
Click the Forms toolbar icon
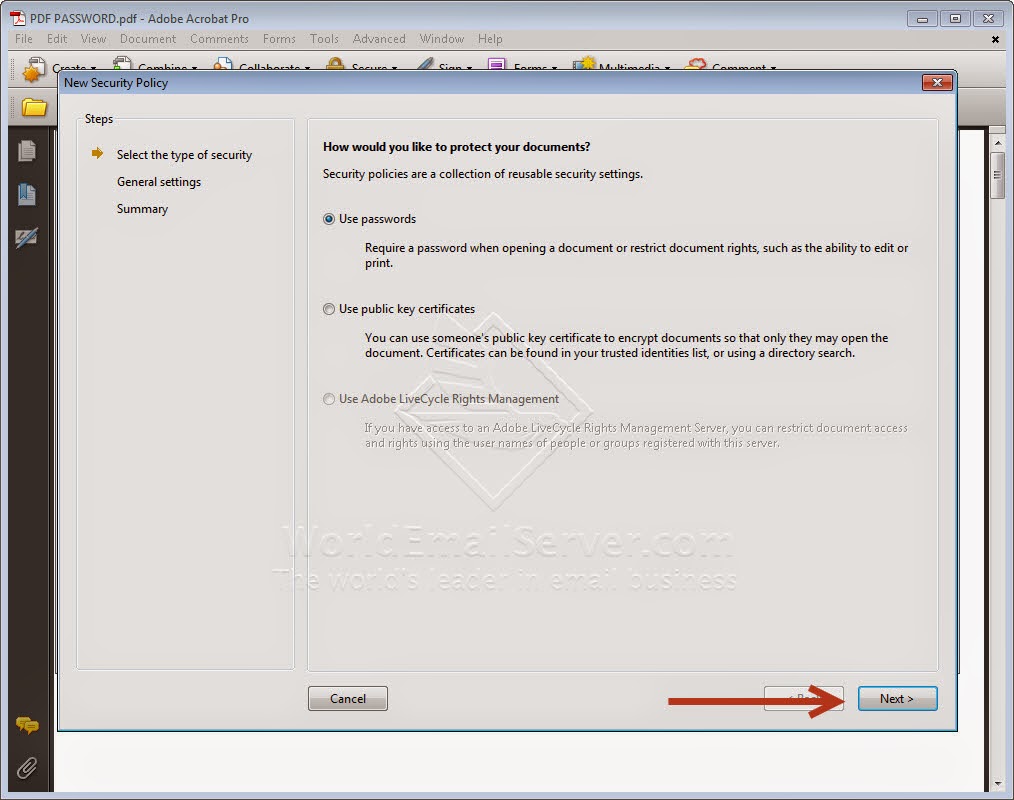click(x=497, y=64)
